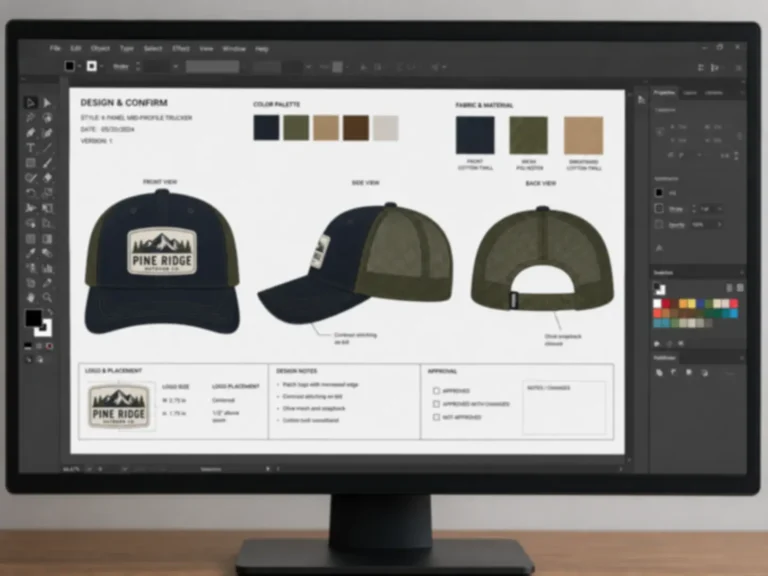The width and height of the screenshot is (768, 576).
Task: Activate the Line Segment tool
Action: coord(47,148)
